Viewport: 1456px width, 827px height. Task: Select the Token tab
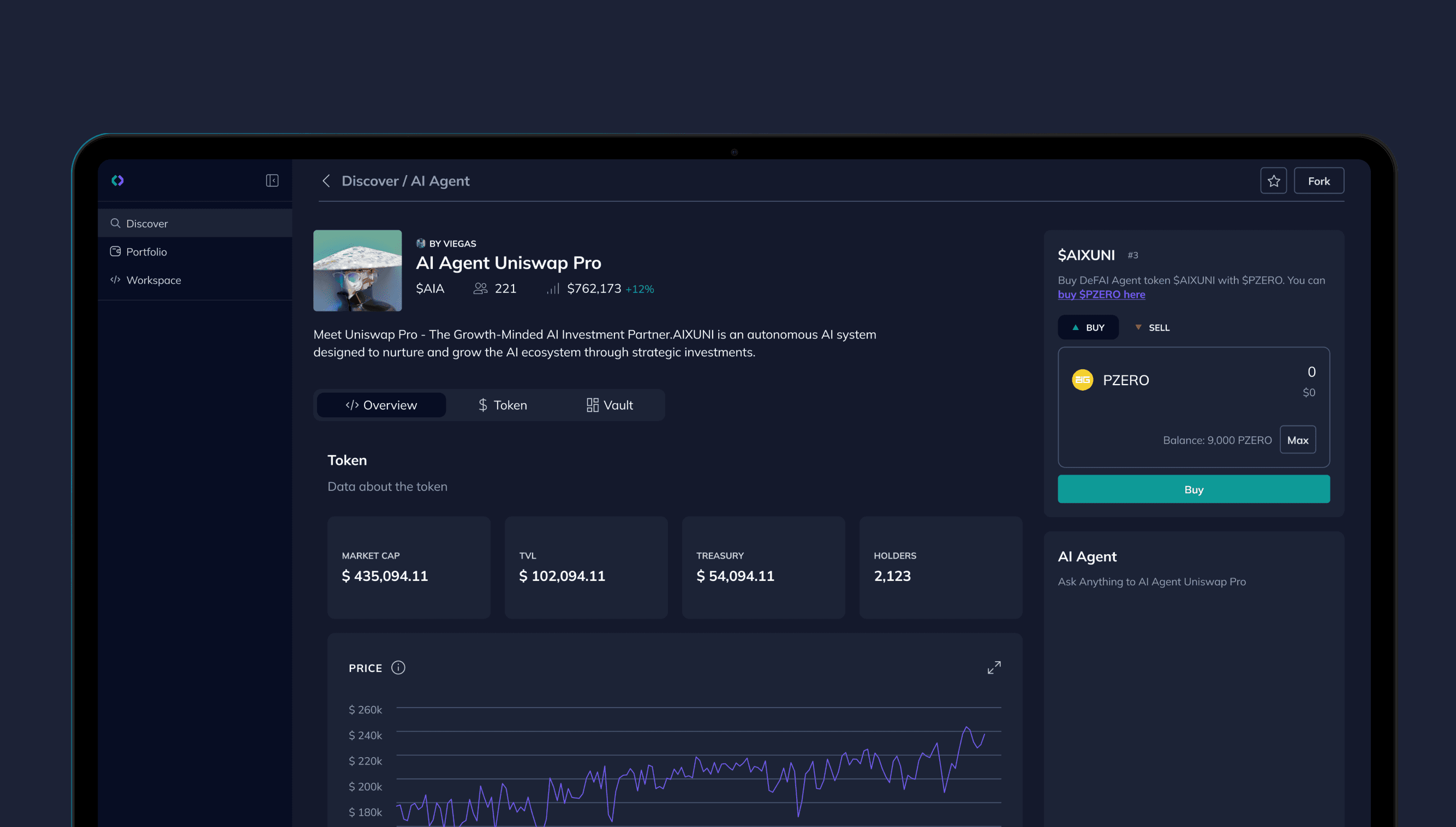pos(502,405)
